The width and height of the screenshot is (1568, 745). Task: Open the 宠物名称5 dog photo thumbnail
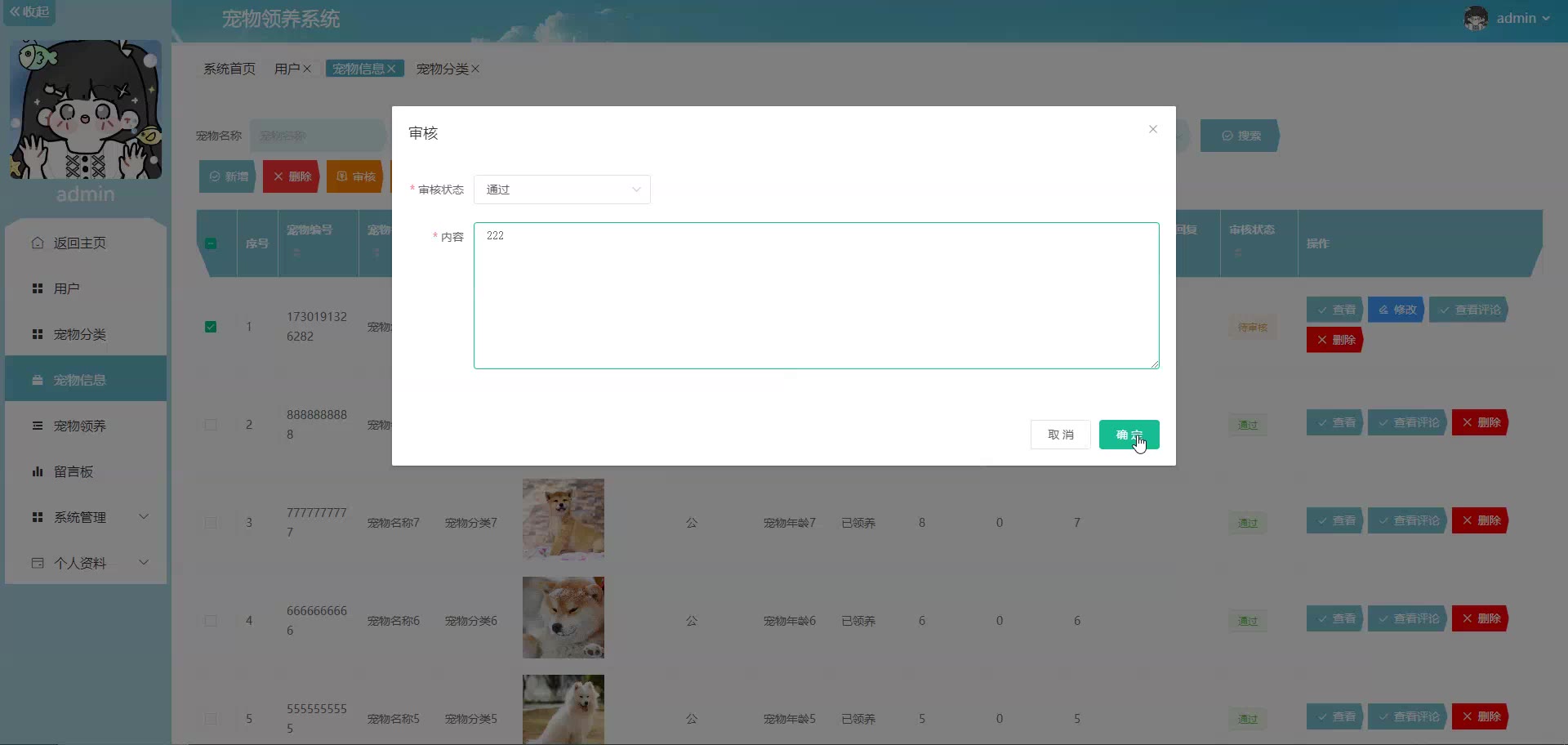pyautogui.click(x=563, y=710)
